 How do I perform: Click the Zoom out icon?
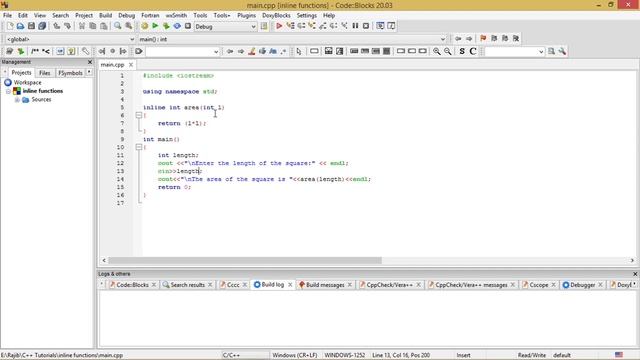coord(448,51)
